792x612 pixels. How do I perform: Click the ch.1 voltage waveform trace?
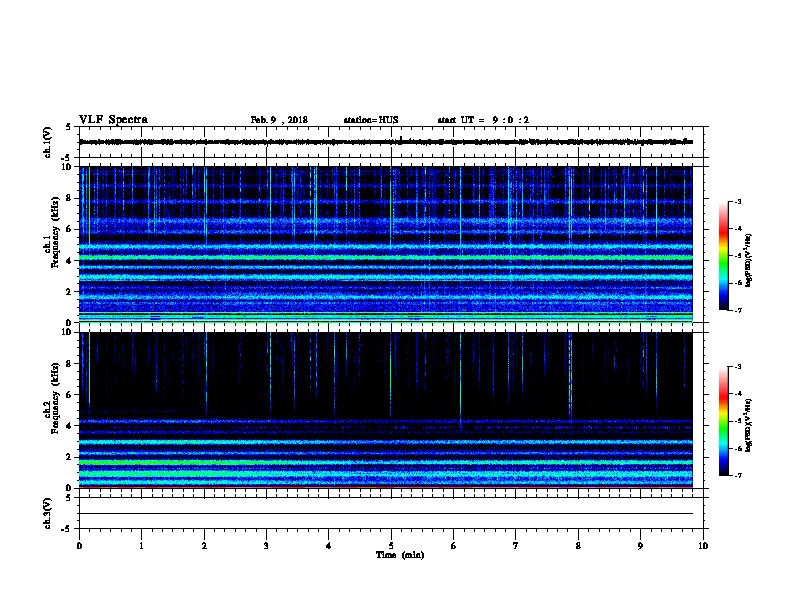[386, 142]
